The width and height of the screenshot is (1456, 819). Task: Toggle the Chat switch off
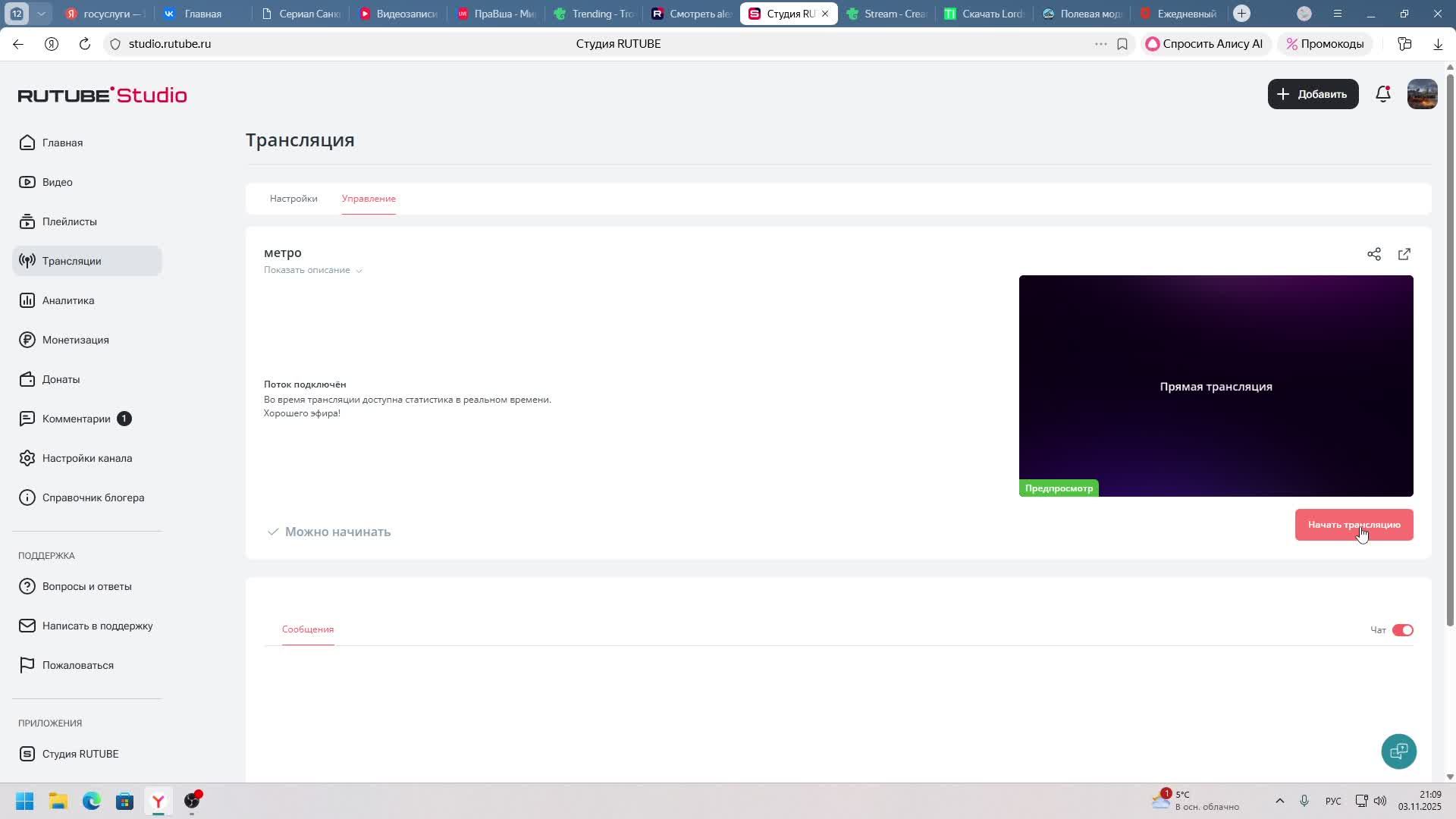(1402, 630)
